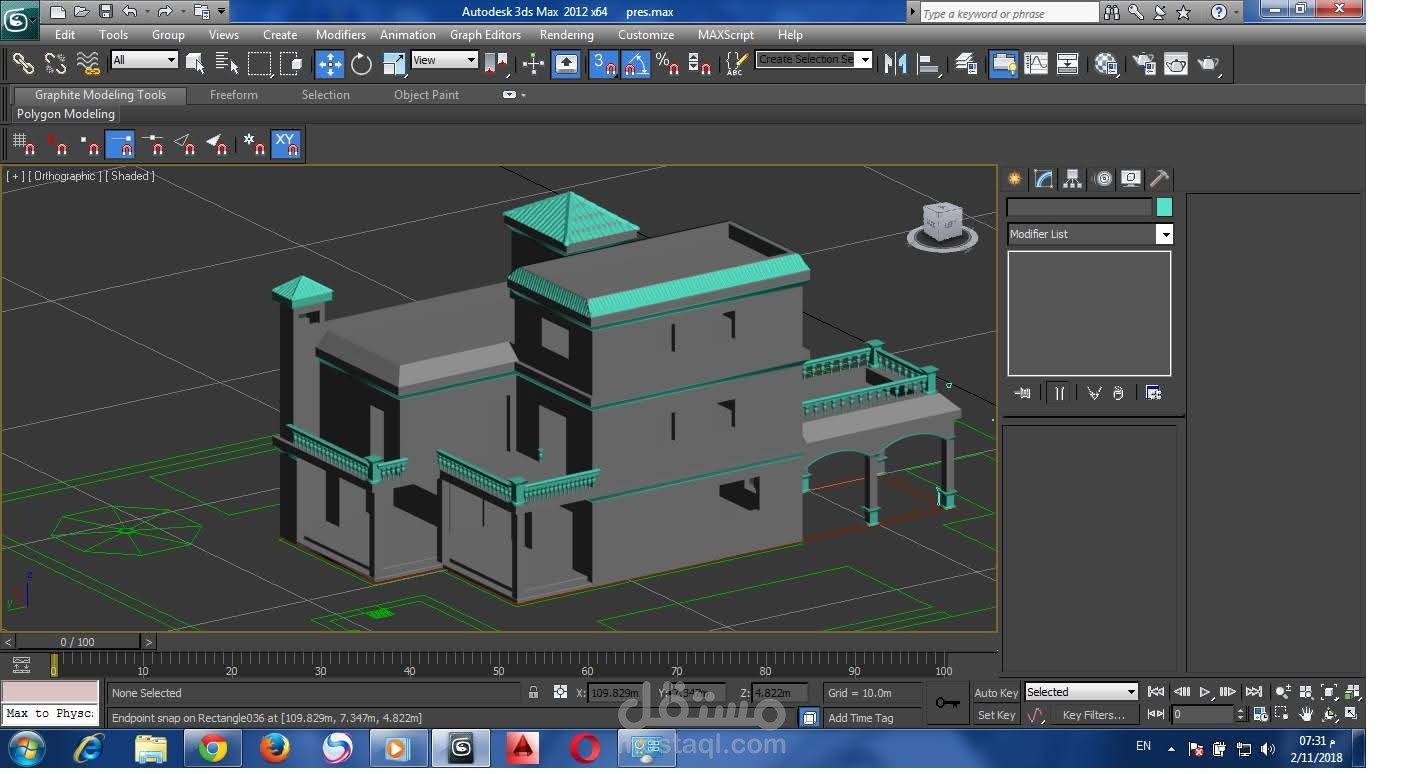Open the Render Setup dialog
The image size is (1404, 774).
tap(1143, 64)
